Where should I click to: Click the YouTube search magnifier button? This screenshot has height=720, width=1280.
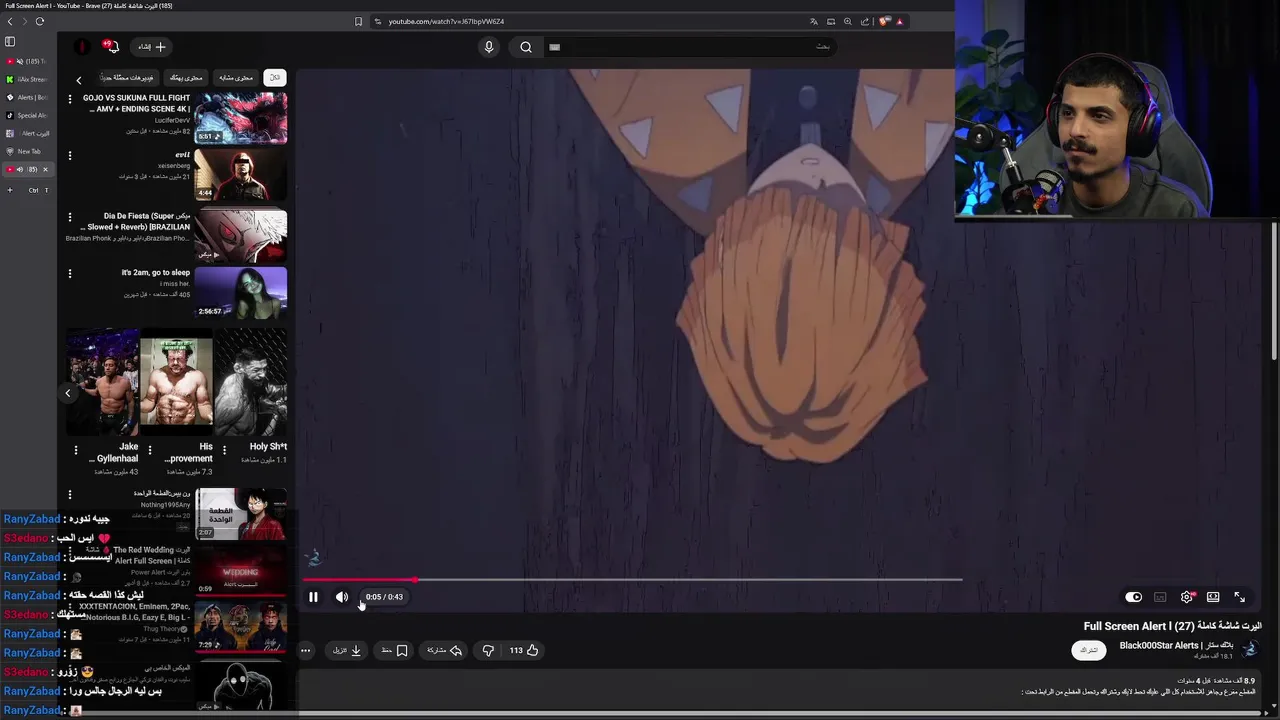526,46
